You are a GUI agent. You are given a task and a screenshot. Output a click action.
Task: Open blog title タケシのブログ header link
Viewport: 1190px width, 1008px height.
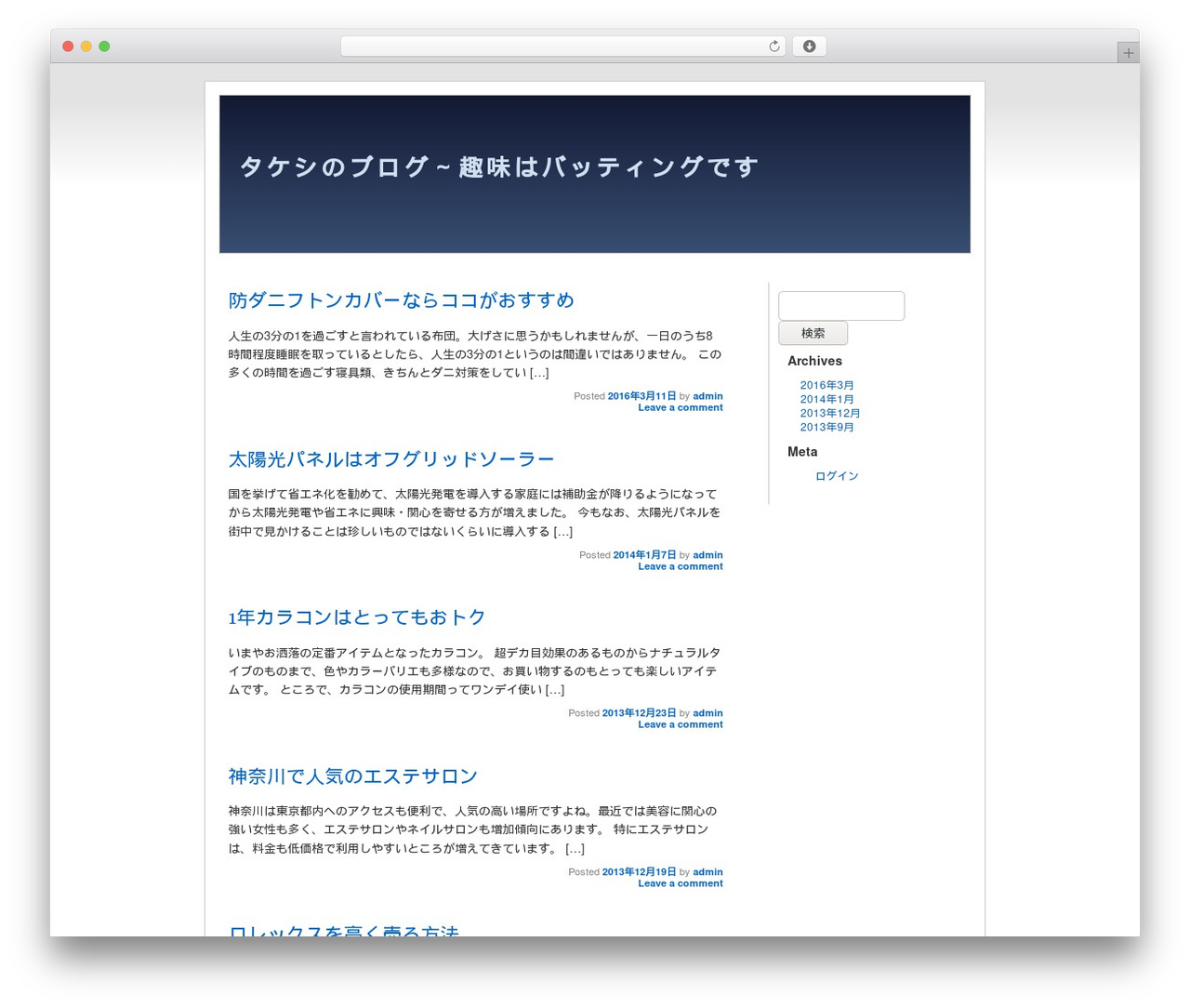498,167
